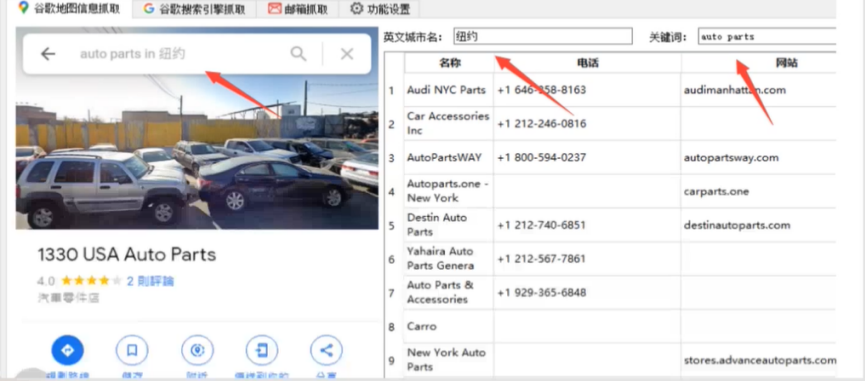The image size is (865, 381).
Task: Select the 'New York Auto Parts' cell
Action: click(x=449, y=360)
